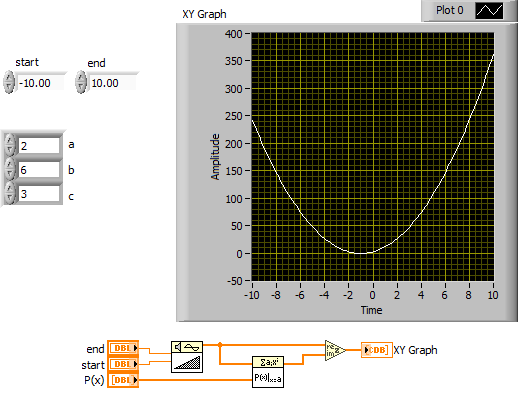Click the end DBL control terminal
Image resolution: width=520 pixels, height=406 pixels.
[123, 348]
